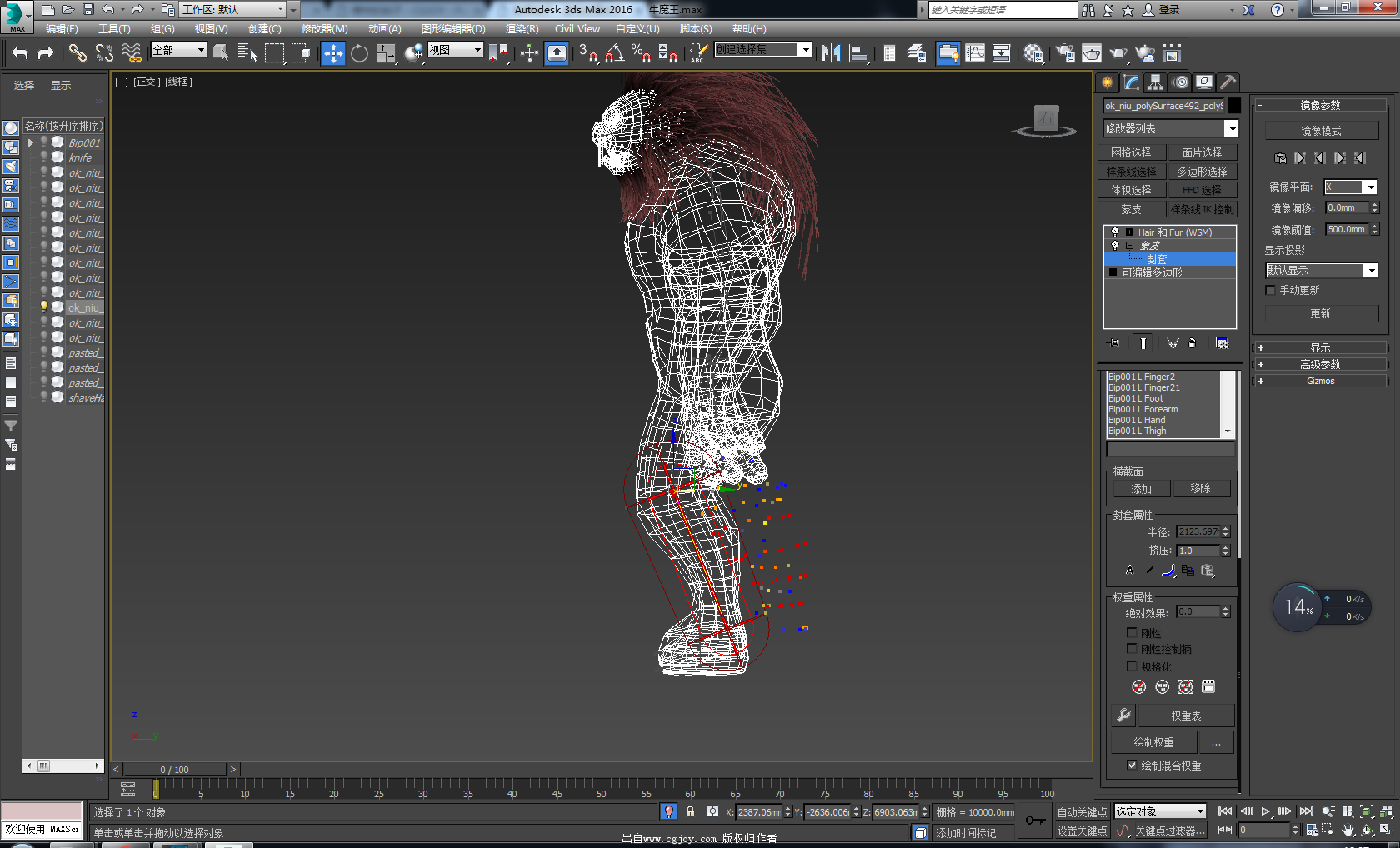Toggle visibility of the Bip001 object
The height and width of the screenshot is (848, 1400).
tap(44, 142)
